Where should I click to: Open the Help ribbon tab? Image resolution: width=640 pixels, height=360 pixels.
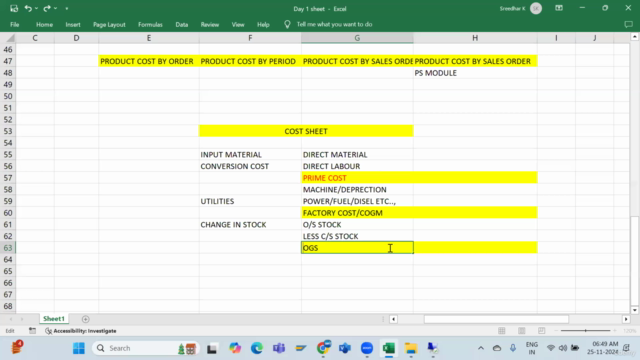coord(263,24)
